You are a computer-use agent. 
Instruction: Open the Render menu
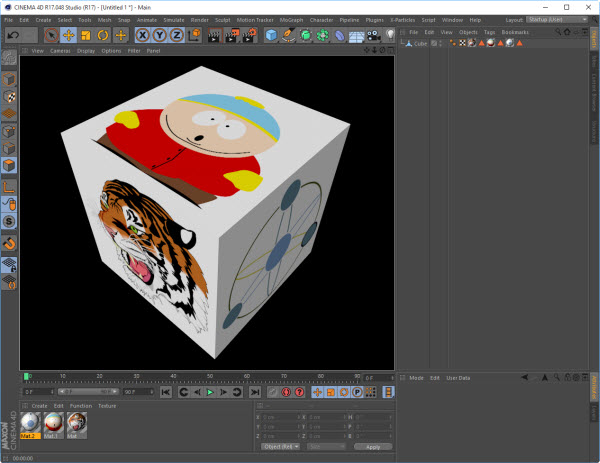(x=199, y=20)
